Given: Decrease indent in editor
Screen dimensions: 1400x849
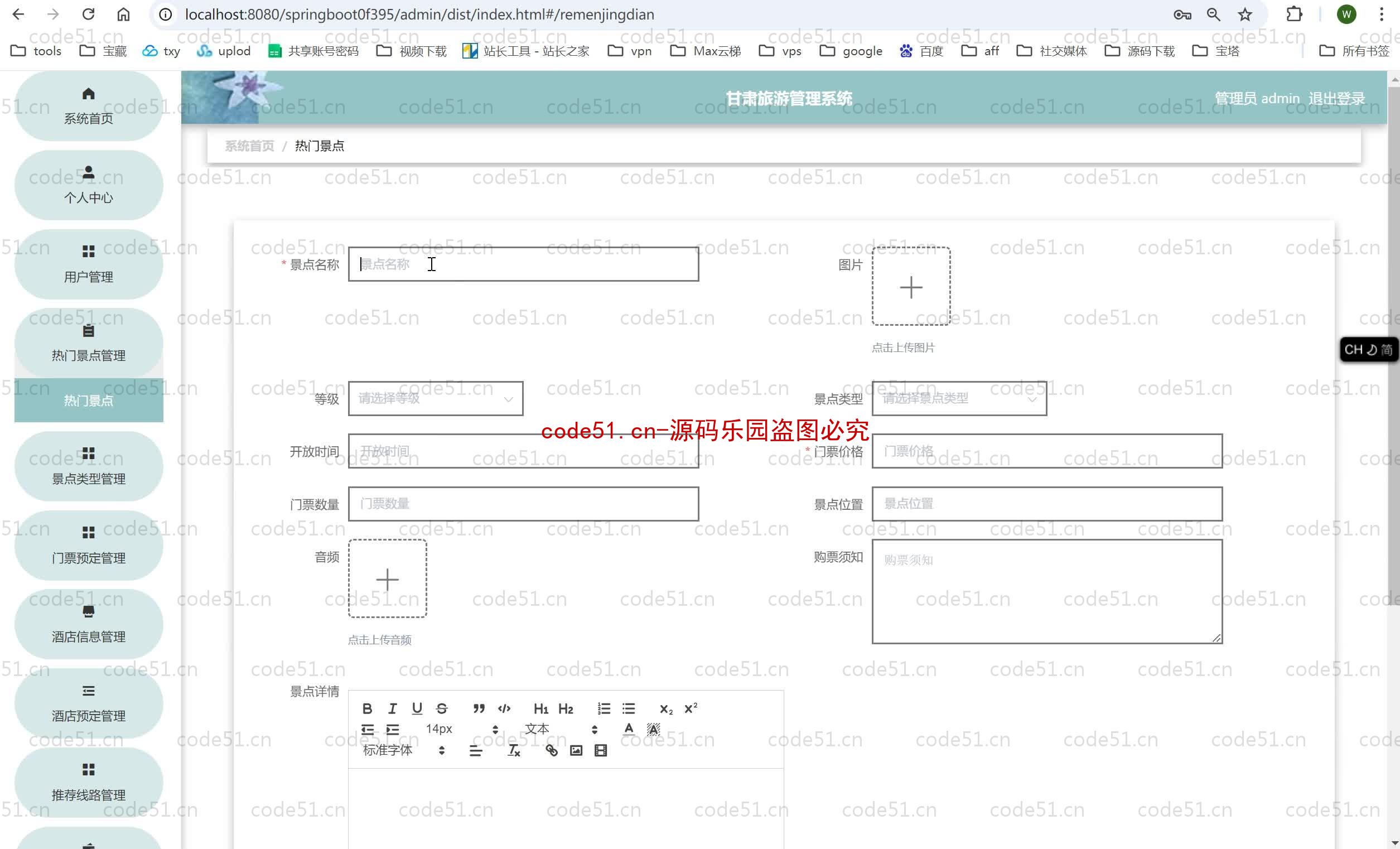Looking at the screenshot, I should (x=368, y=730).
